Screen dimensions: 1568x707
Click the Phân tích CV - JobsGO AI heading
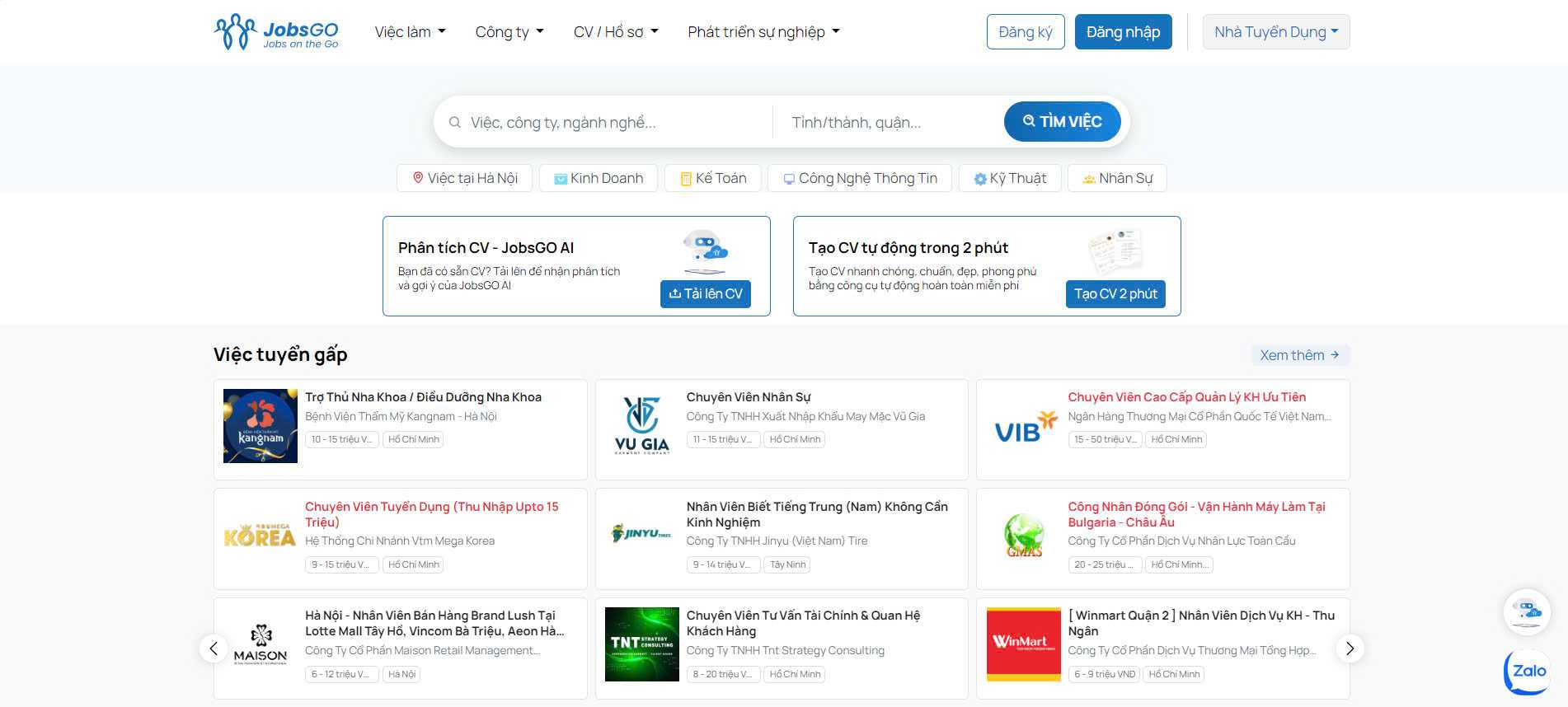click(486, 248)
